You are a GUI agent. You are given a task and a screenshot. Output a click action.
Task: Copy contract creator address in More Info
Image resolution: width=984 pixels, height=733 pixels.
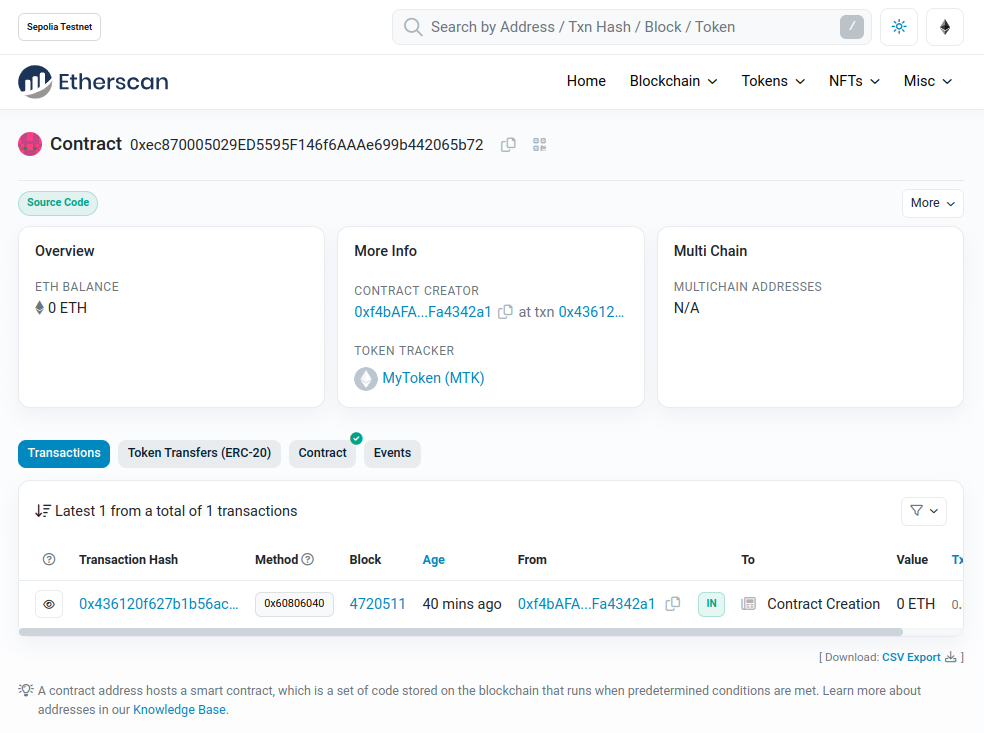point(505,312)
